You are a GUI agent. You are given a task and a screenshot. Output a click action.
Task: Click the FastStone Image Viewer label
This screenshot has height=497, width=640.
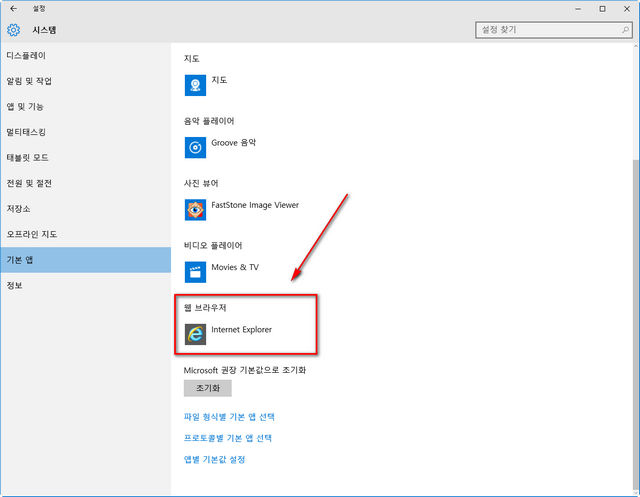(x=255, y=205)
